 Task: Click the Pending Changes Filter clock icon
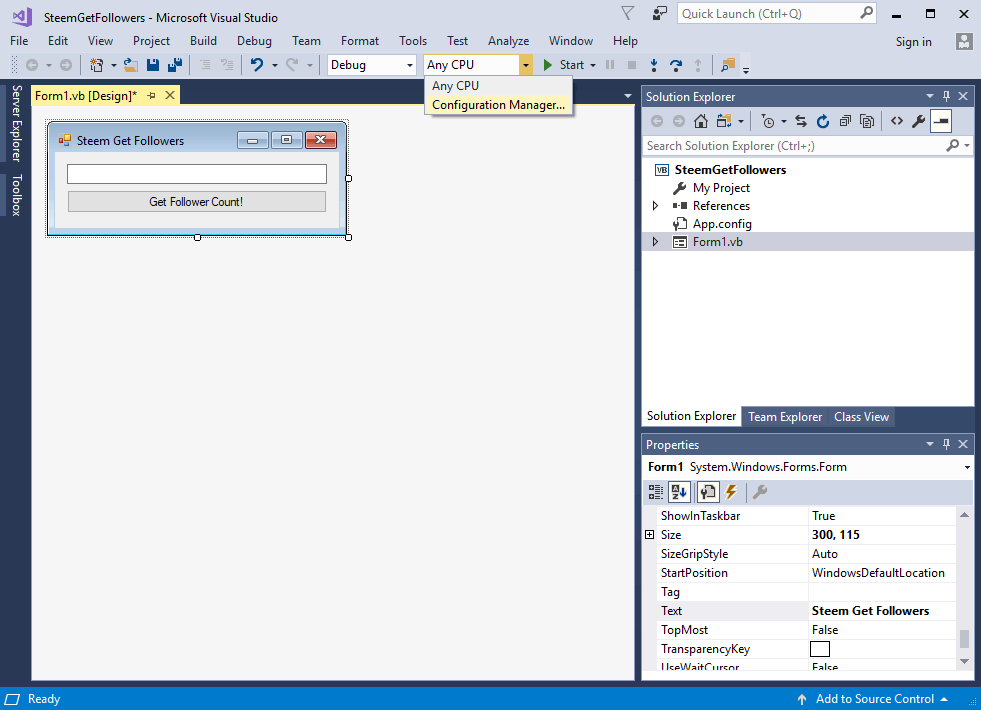pos(768,121)
